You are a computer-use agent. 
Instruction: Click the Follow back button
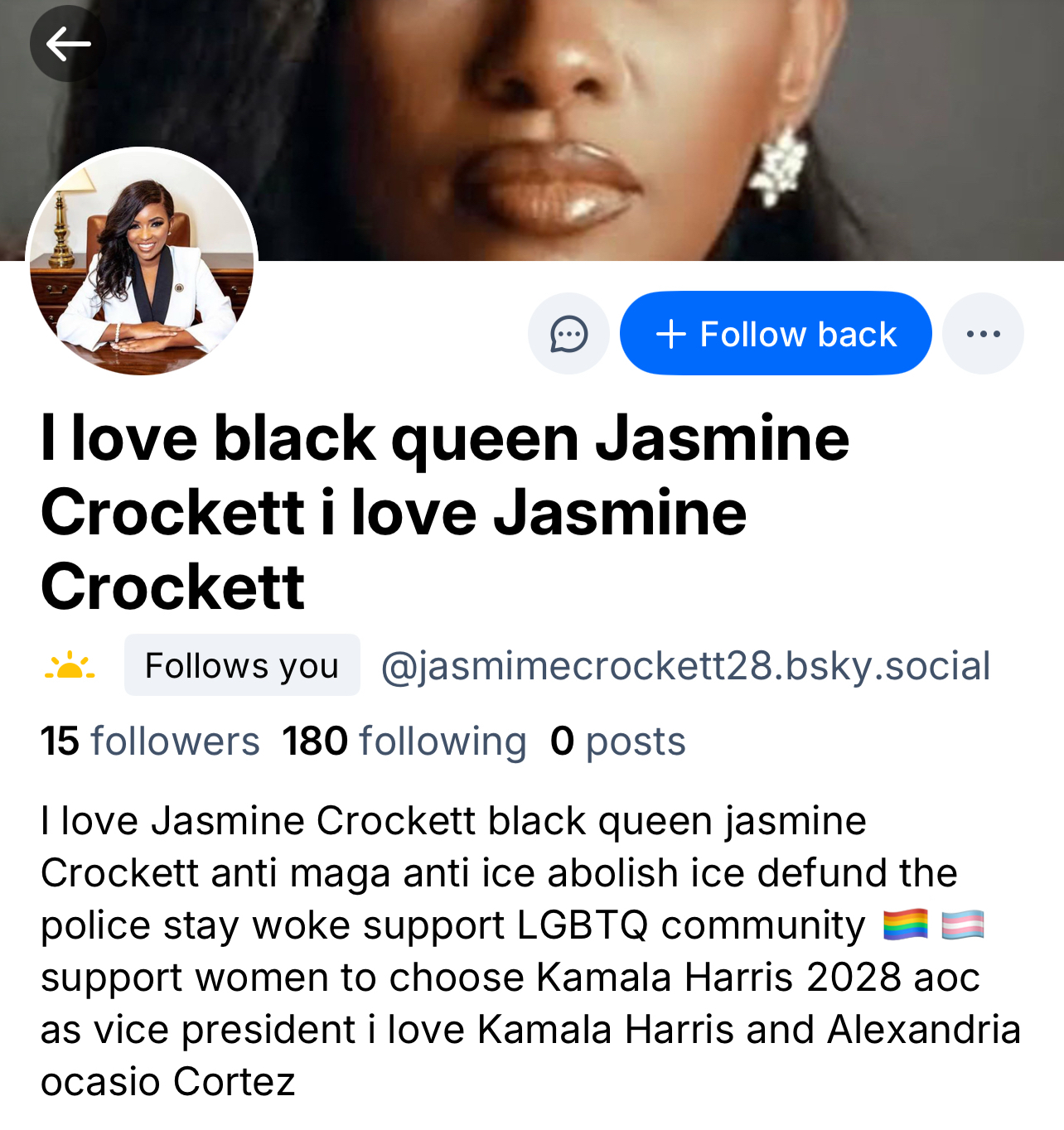(x=776, y=333)
